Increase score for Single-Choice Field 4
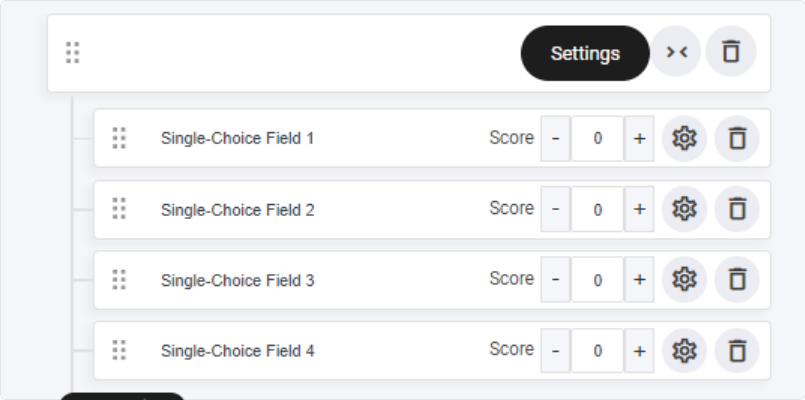 pyautogui.click(x=639, y=351)
